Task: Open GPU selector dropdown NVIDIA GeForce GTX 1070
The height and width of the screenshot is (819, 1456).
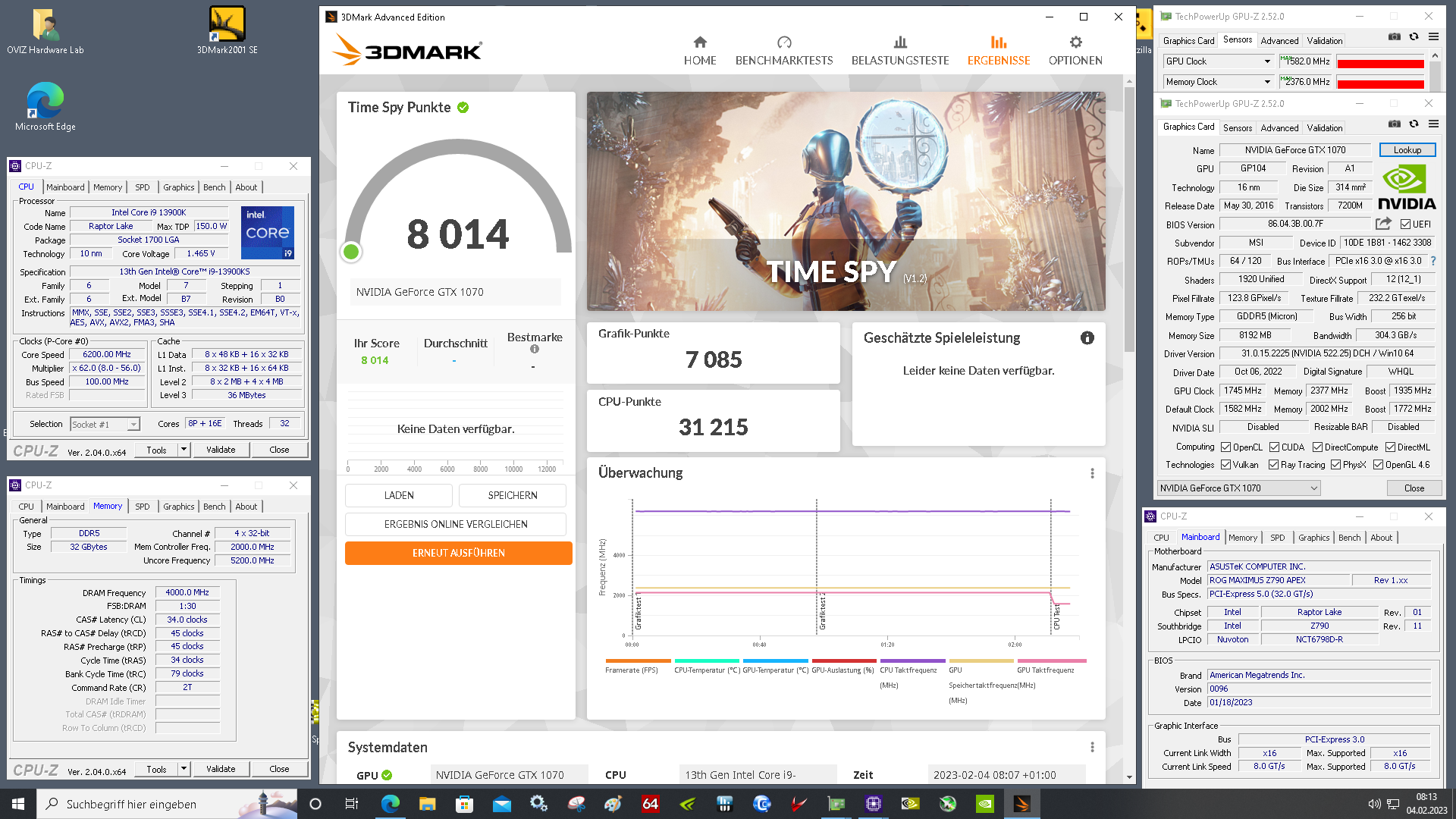Action: point(1238,488)
